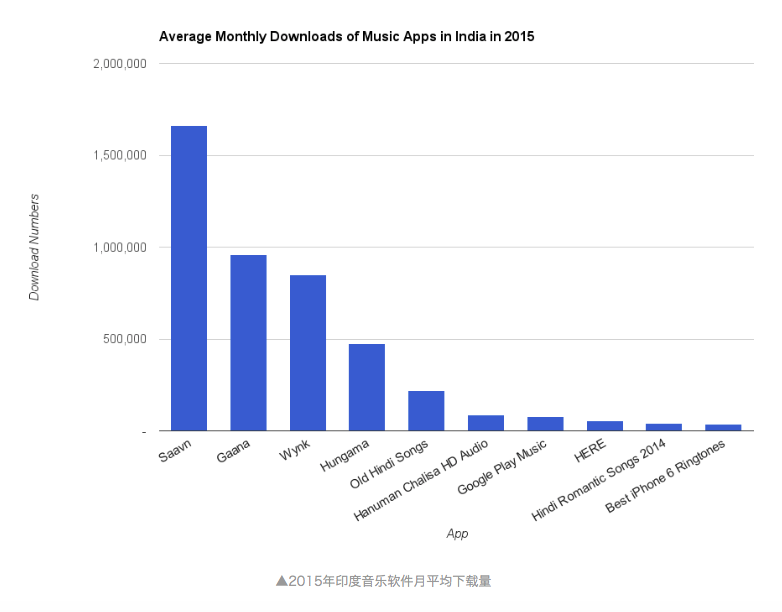Select the Gaana bar
This screenshot has width=782, height=612.
tap(248, 343)
